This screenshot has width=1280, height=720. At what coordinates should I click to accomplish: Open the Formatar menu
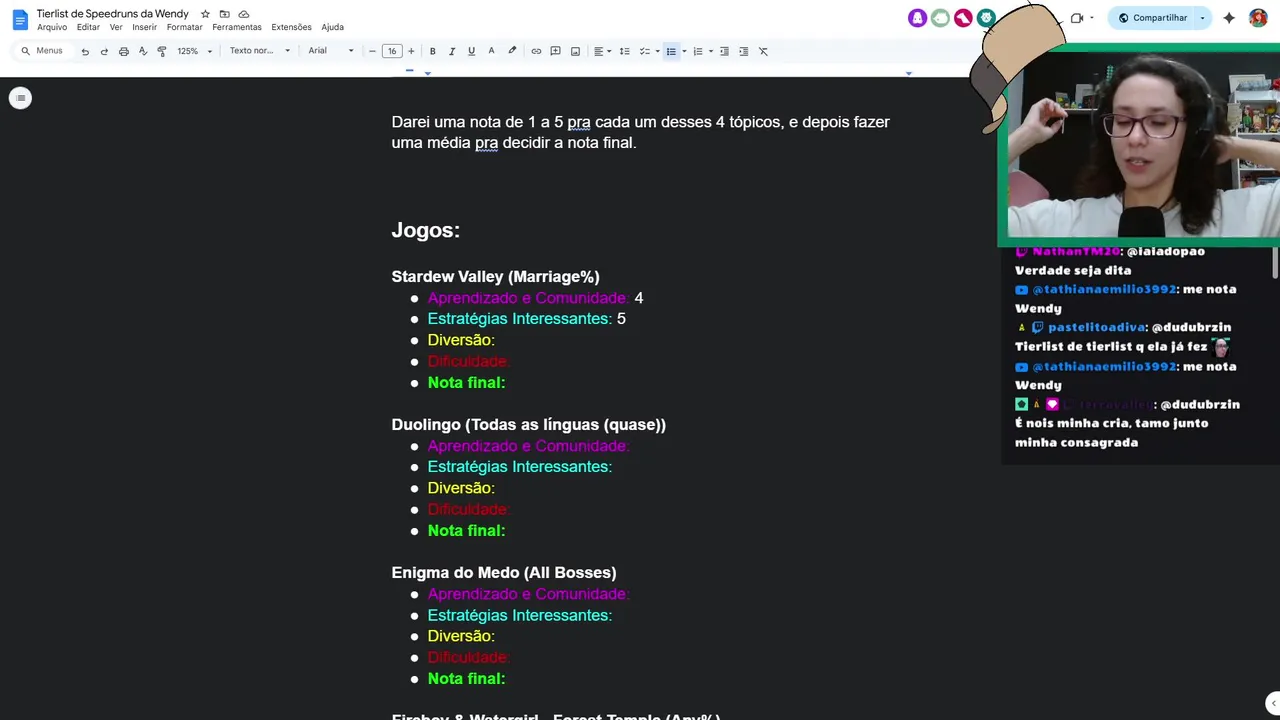184,28
